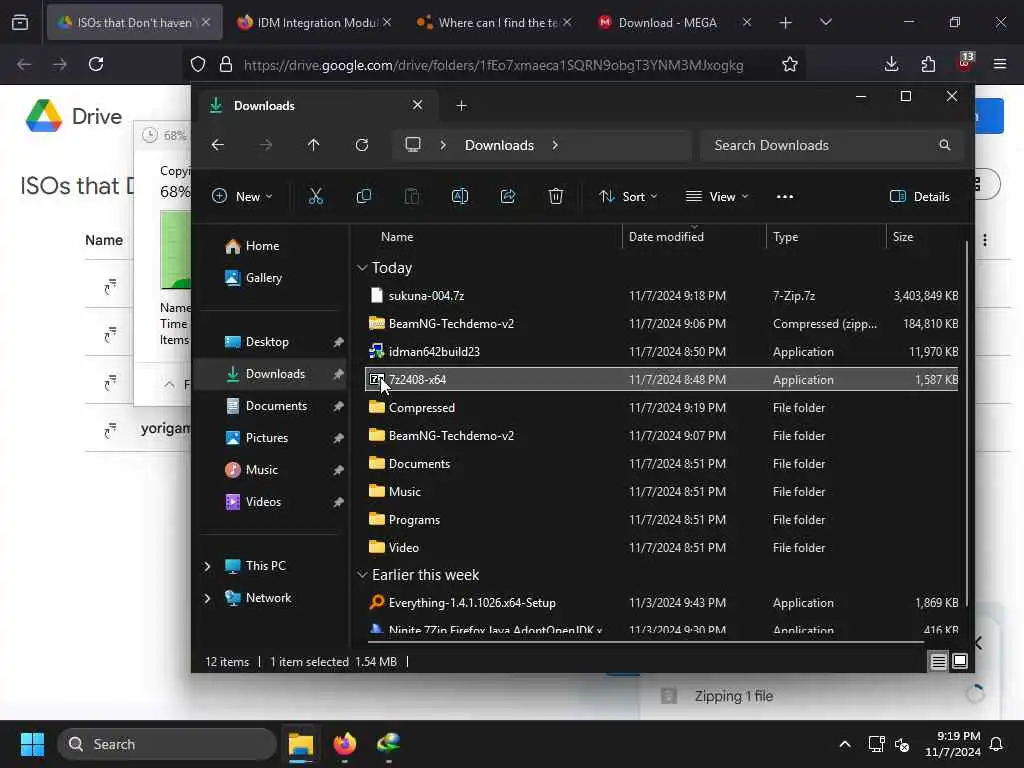The image size is (1024, 768).
Task: Click the chevron after Downloads in address bar
Action: coord(555,145)
